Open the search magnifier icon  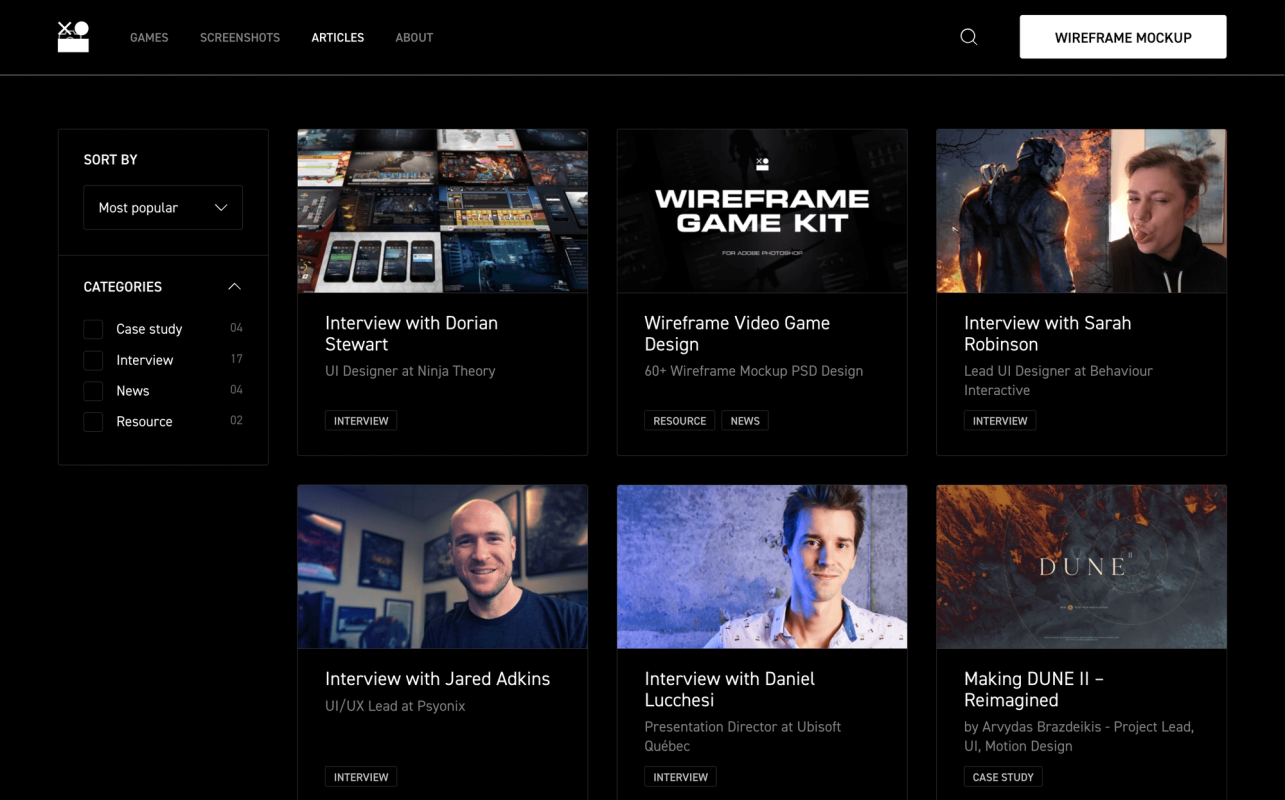tap(968, 37)
